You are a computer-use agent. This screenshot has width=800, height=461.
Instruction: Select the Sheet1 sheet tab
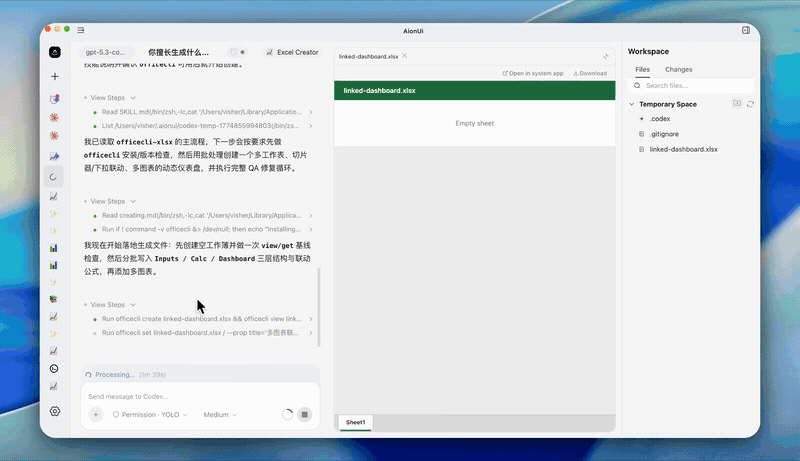[356, 422]
